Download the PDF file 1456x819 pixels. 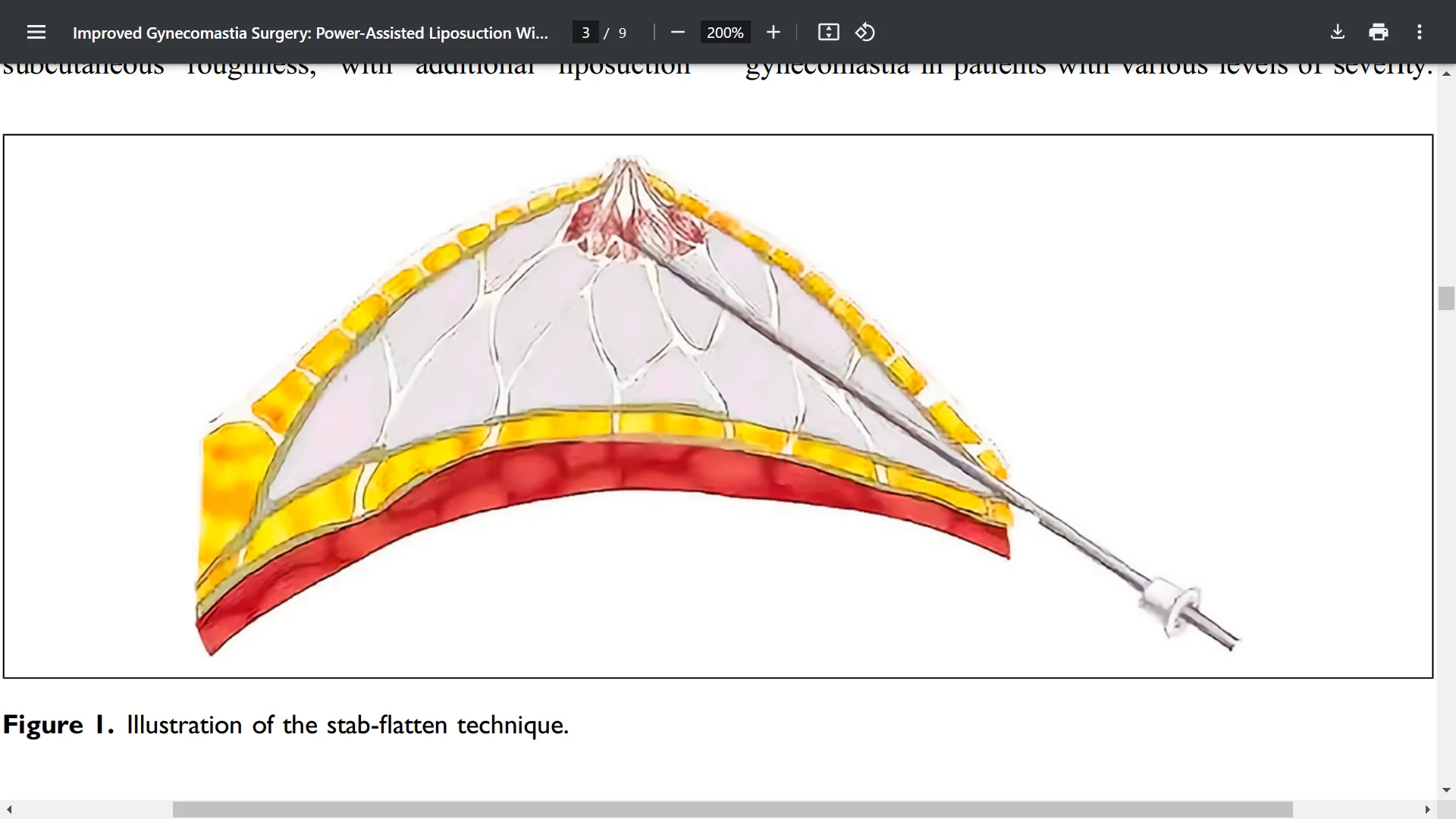tap(1338, 32)
